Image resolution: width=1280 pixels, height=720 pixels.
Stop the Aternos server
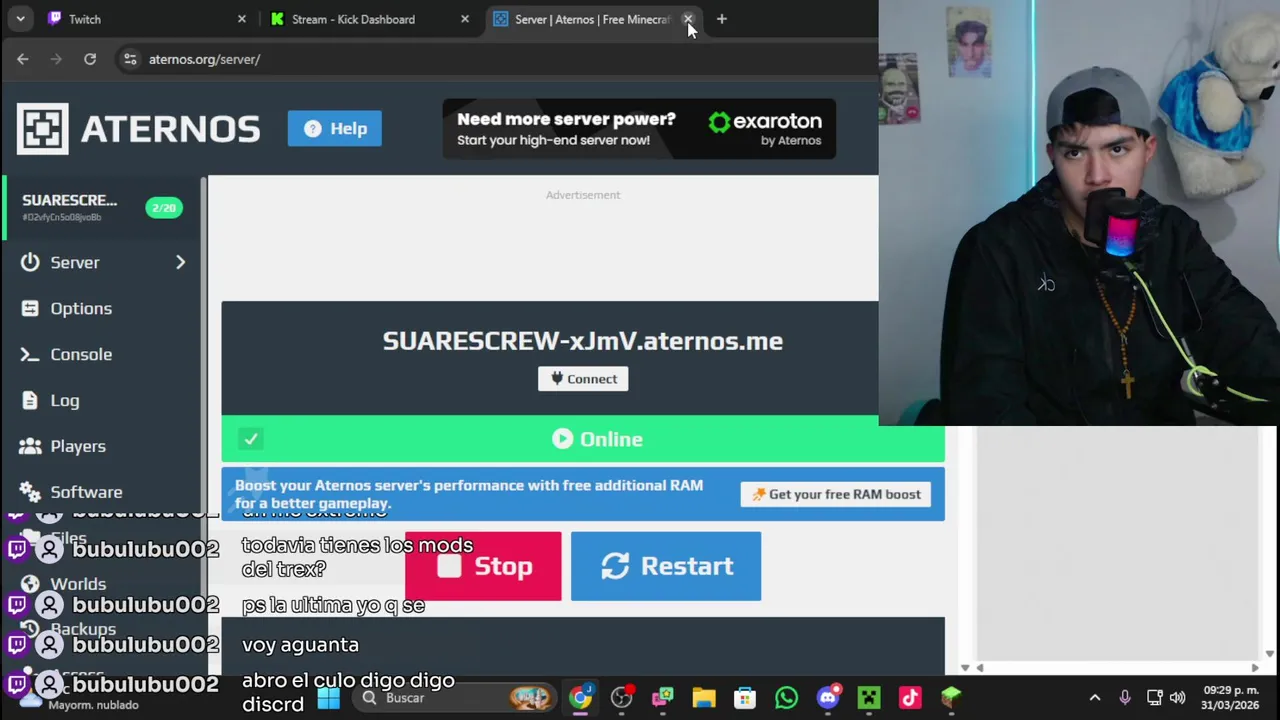(x=483, y=566)
